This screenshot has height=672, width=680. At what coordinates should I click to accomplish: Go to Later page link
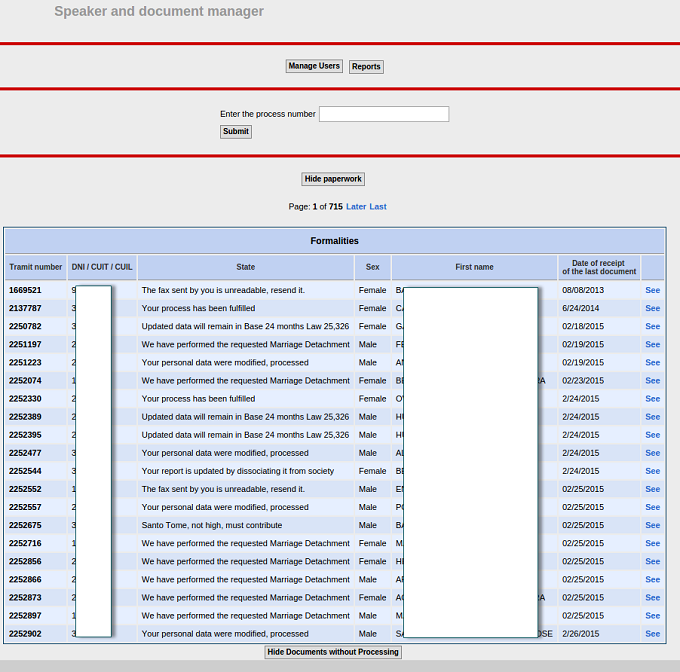(356, 207)
